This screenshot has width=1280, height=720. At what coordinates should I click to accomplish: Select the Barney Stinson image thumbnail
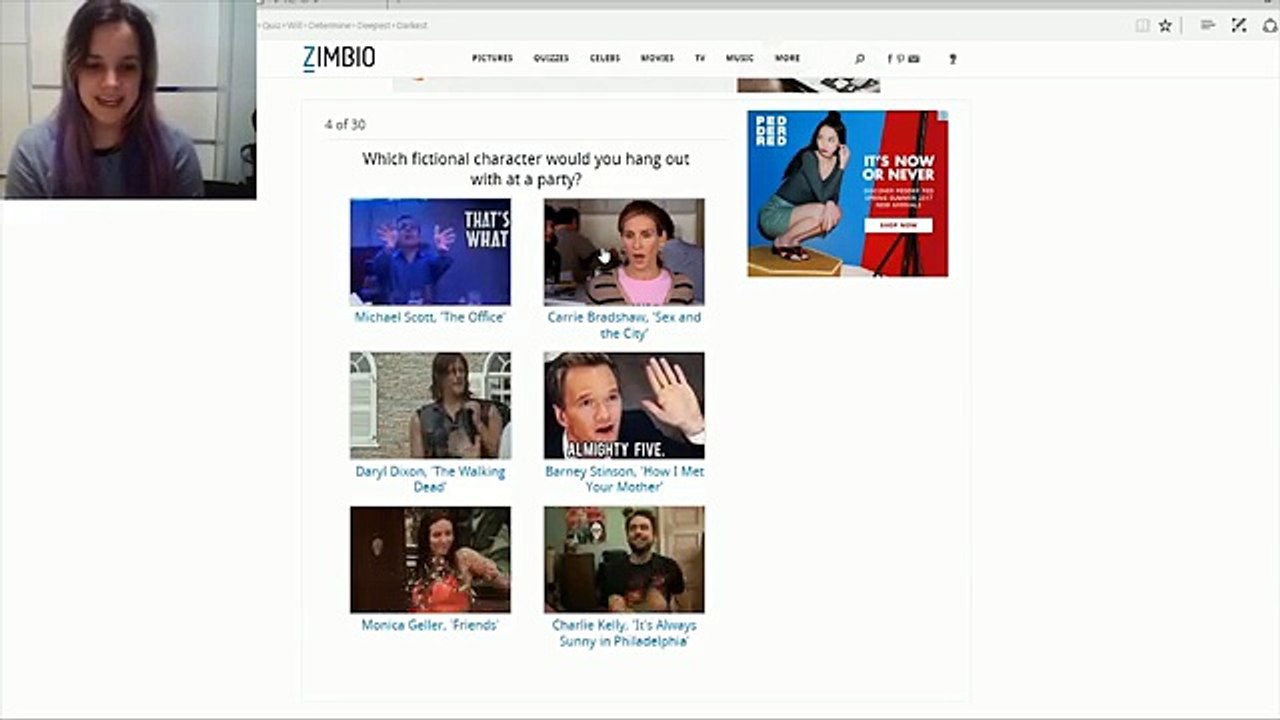[x=624, y=405]
